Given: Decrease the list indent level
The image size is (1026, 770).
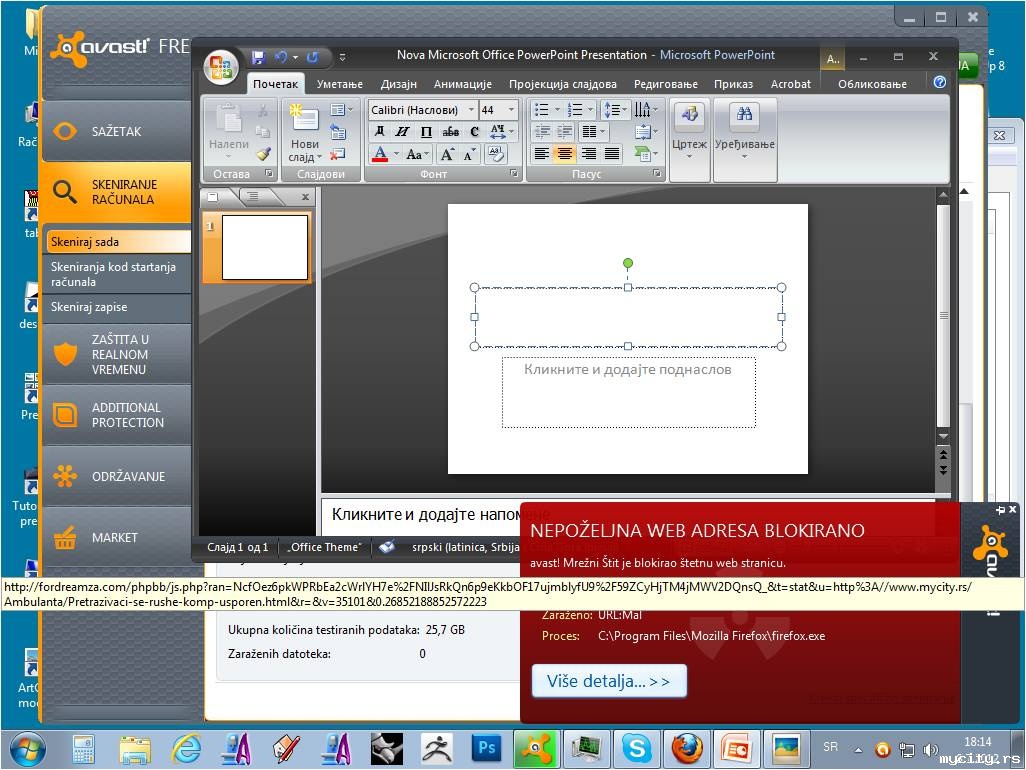Looking at the screenshot, I should pos(542,132).
